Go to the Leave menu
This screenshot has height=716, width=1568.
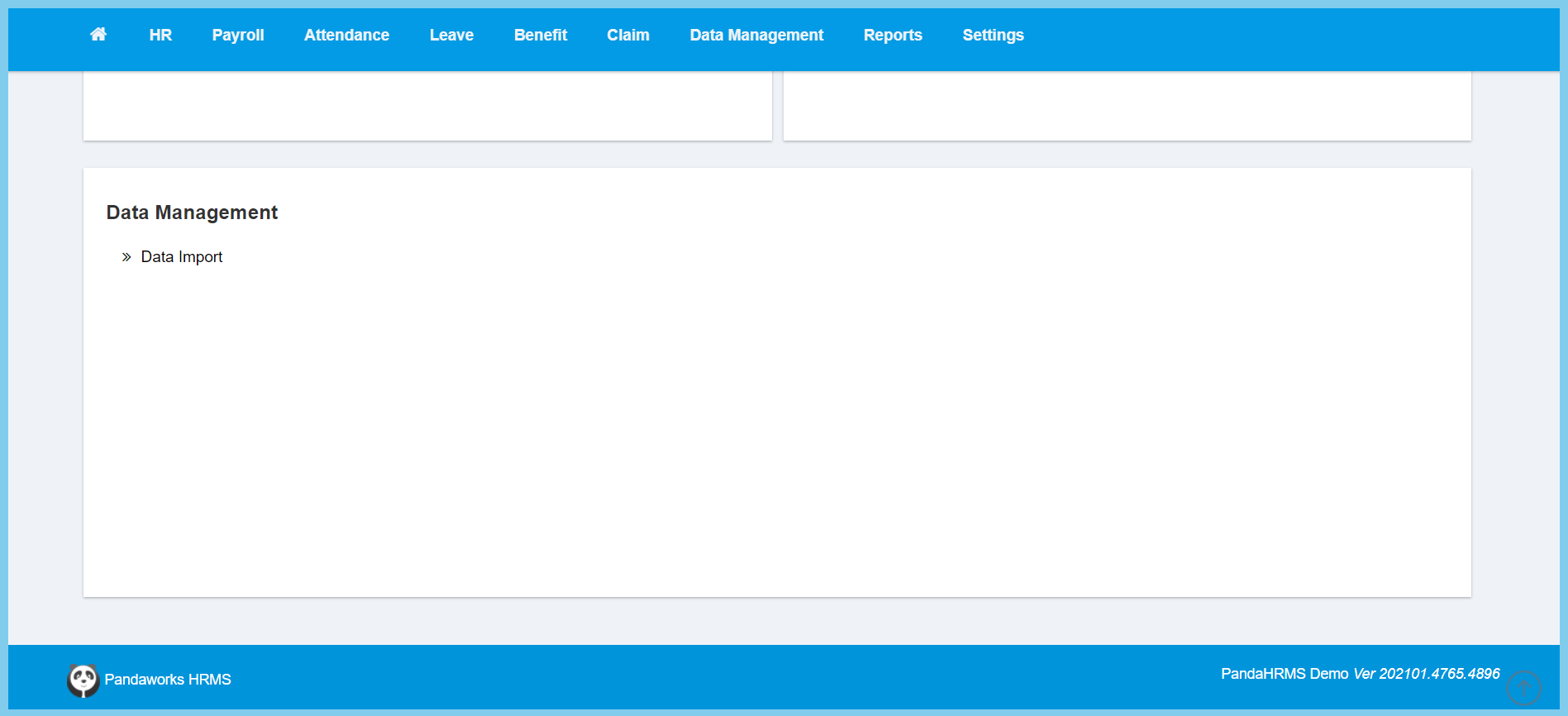451,36
